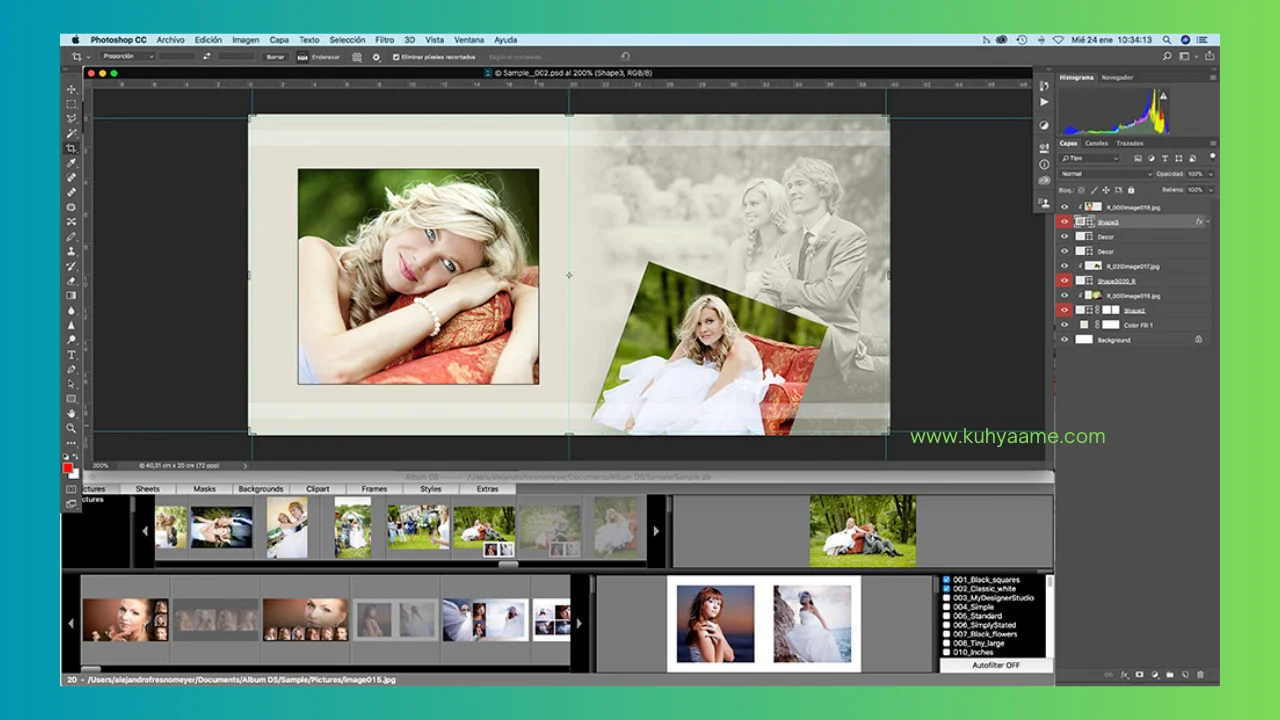Select the Gradient tool
This screenshot has width=1280, height=720.
[71, 296]
